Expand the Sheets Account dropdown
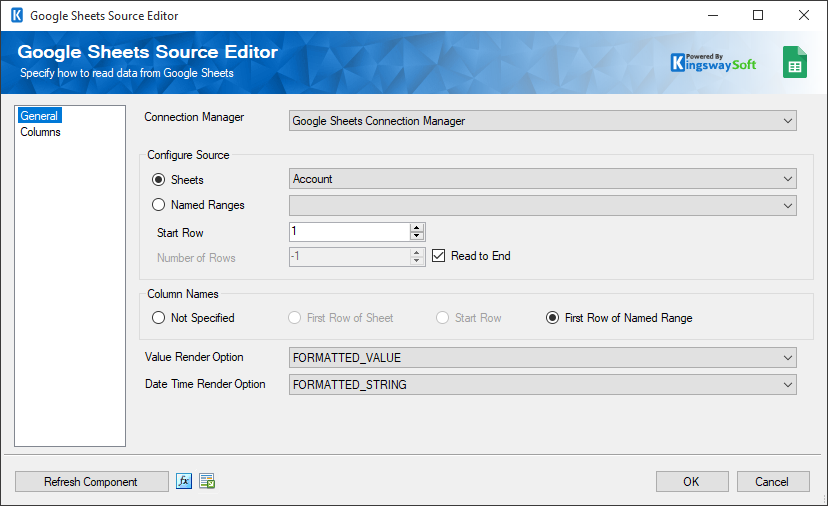This screenshot has width=828, height=506. 542,179
